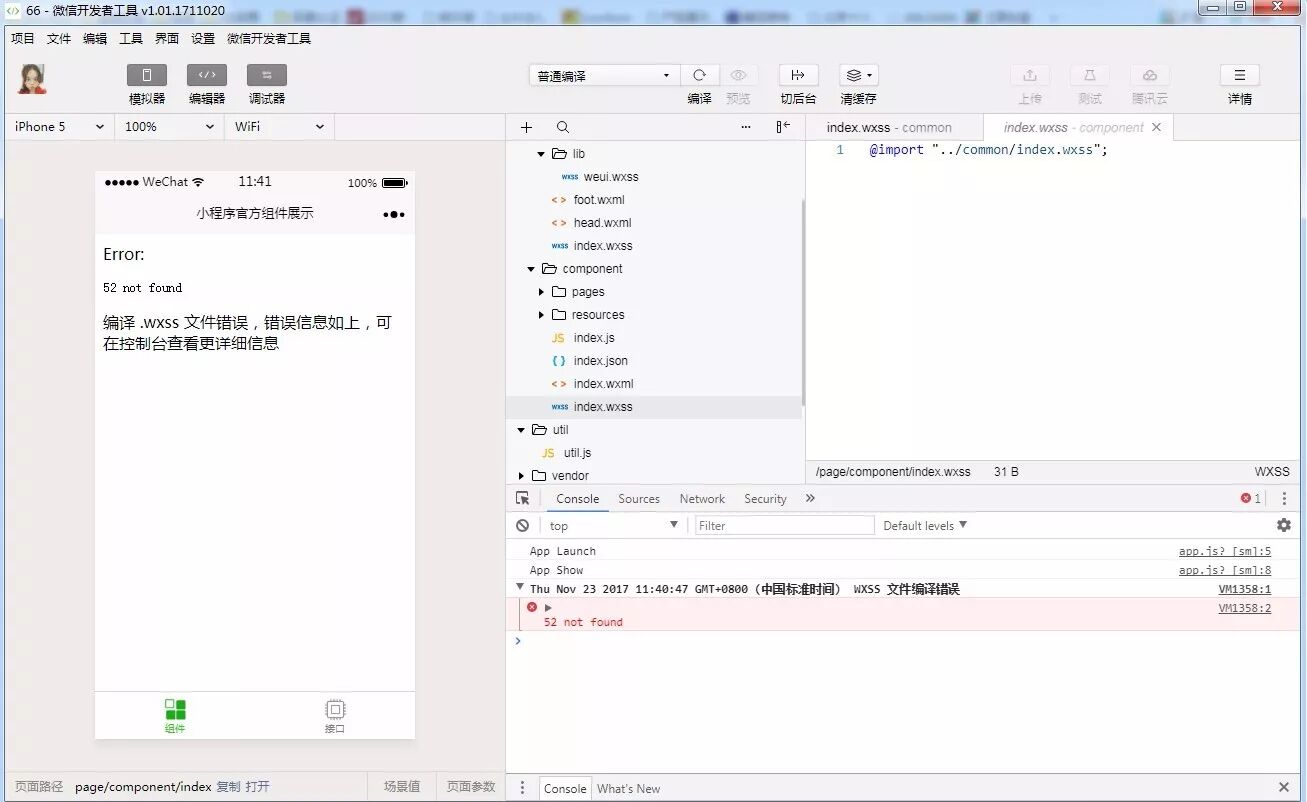The height and width of the screenshot is (802, 1307).
Task: Click the upload (上传) icon
Action: coord(1030,75)
